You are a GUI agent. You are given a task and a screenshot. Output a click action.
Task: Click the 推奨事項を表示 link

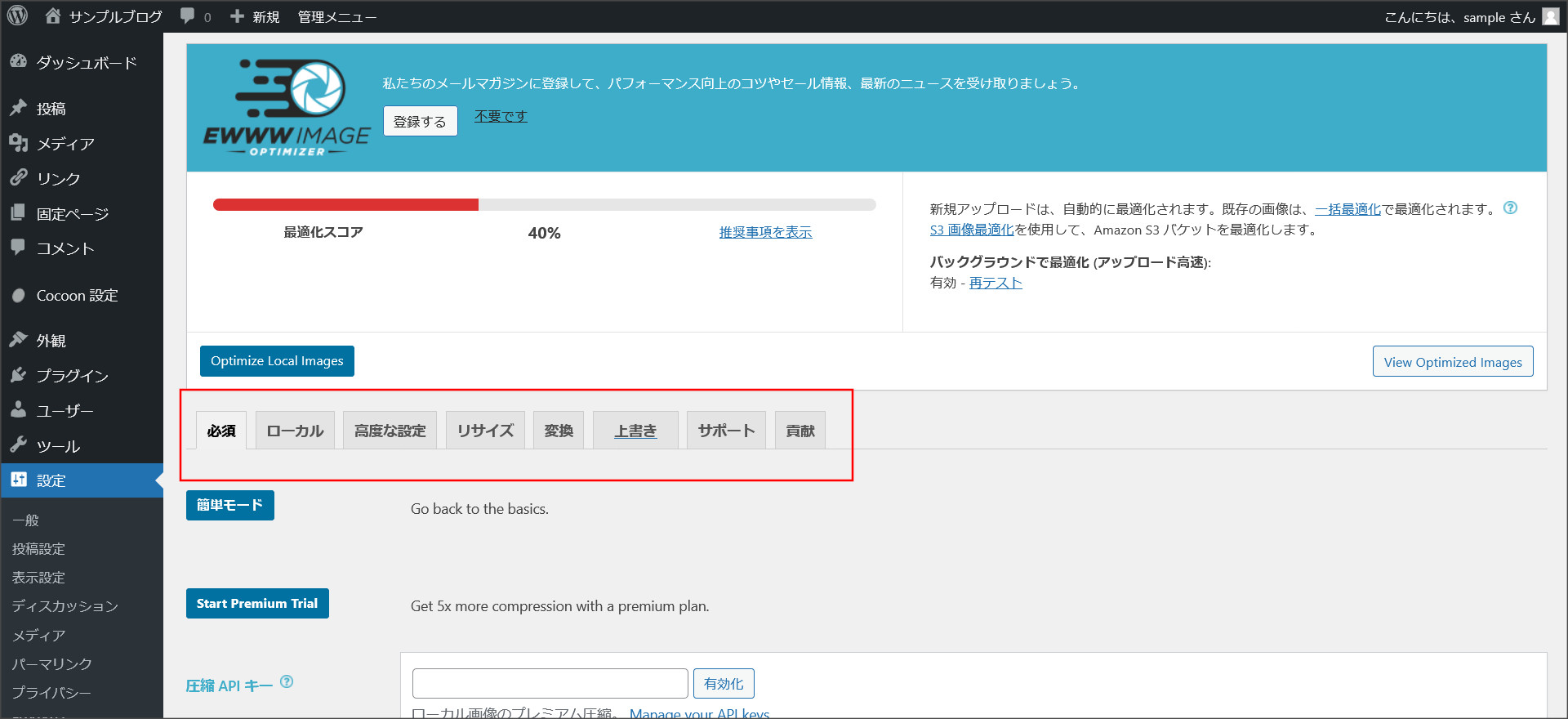point(765,233)
